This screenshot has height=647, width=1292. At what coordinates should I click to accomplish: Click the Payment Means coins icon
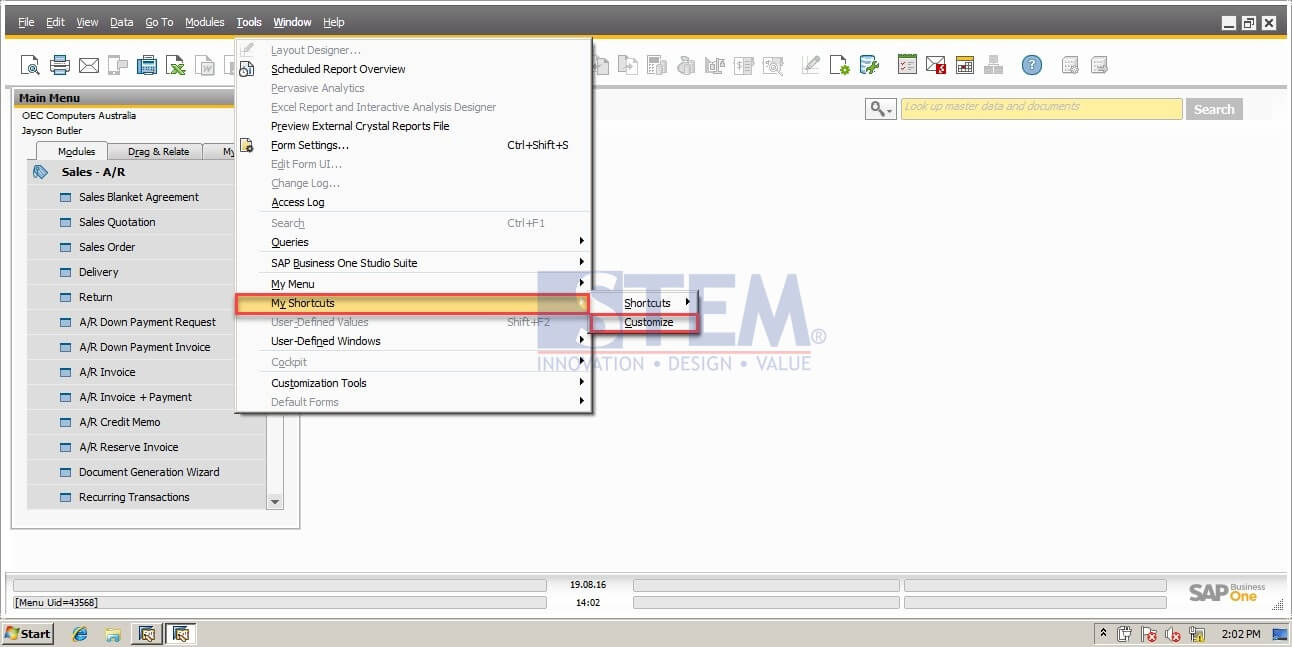pyautogui.click(x=686, y=65)
